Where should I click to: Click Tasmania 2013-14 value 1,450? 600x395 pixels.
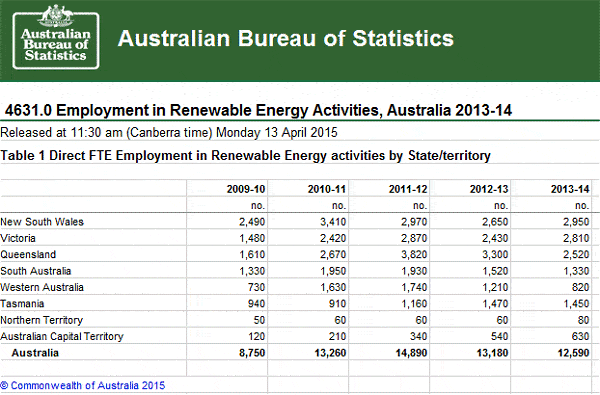click(576, 304)
